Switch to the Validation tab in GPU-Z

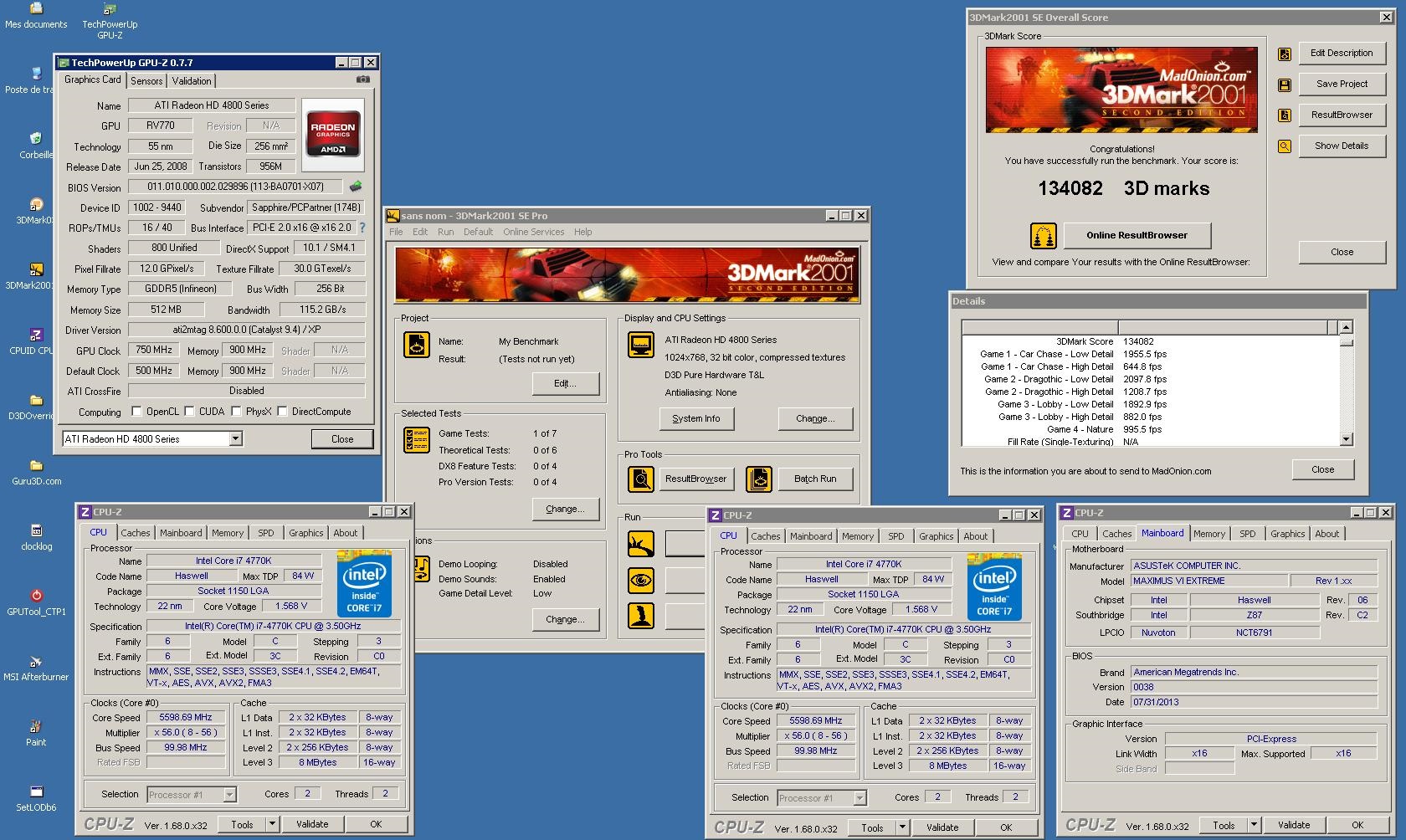[192, 81]
